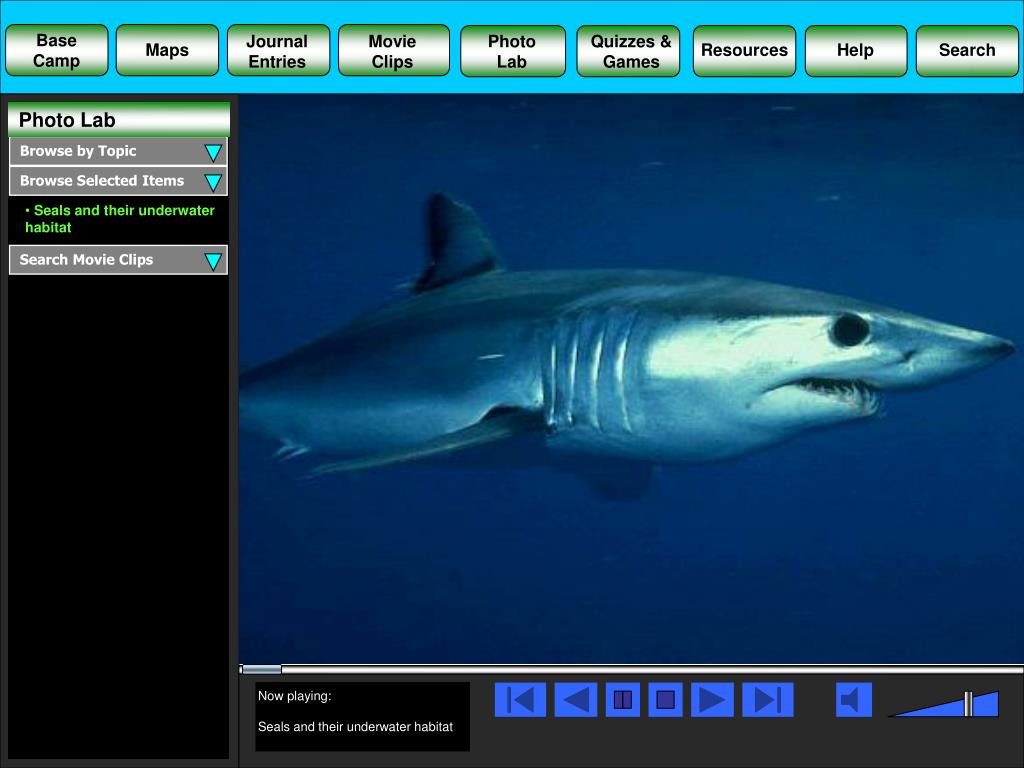Click the playback progress bar handle
Viewport: 1024px width, 768px height.
click(261, 669)
